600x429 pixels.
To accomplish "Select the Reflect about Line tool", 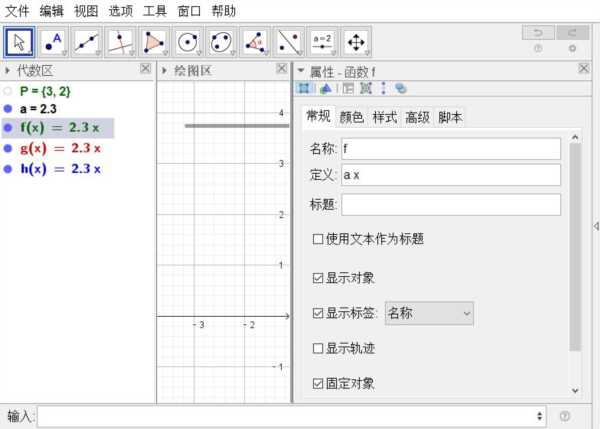I will [289, 42].
